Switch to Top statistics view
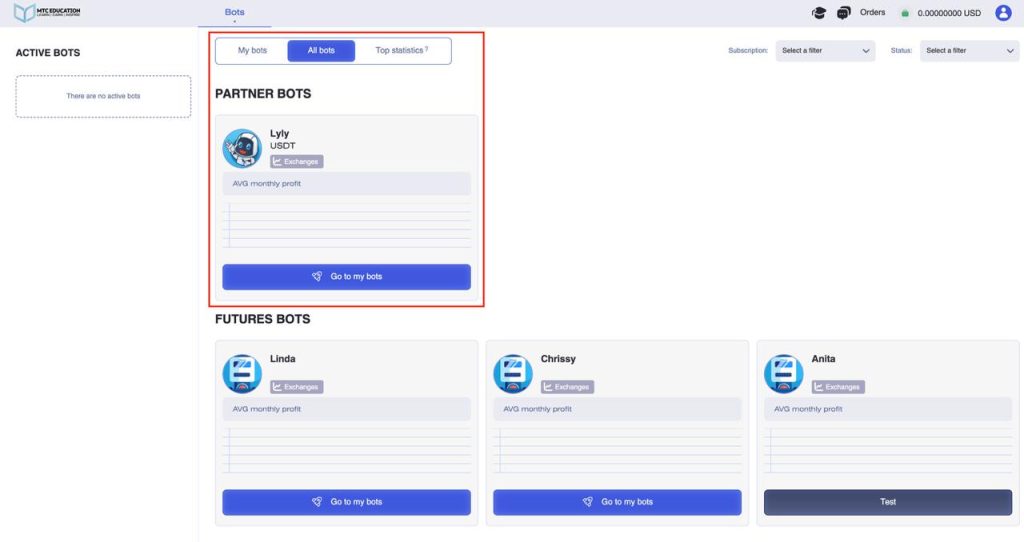1024x542 pixels. (x=401, y=51)
